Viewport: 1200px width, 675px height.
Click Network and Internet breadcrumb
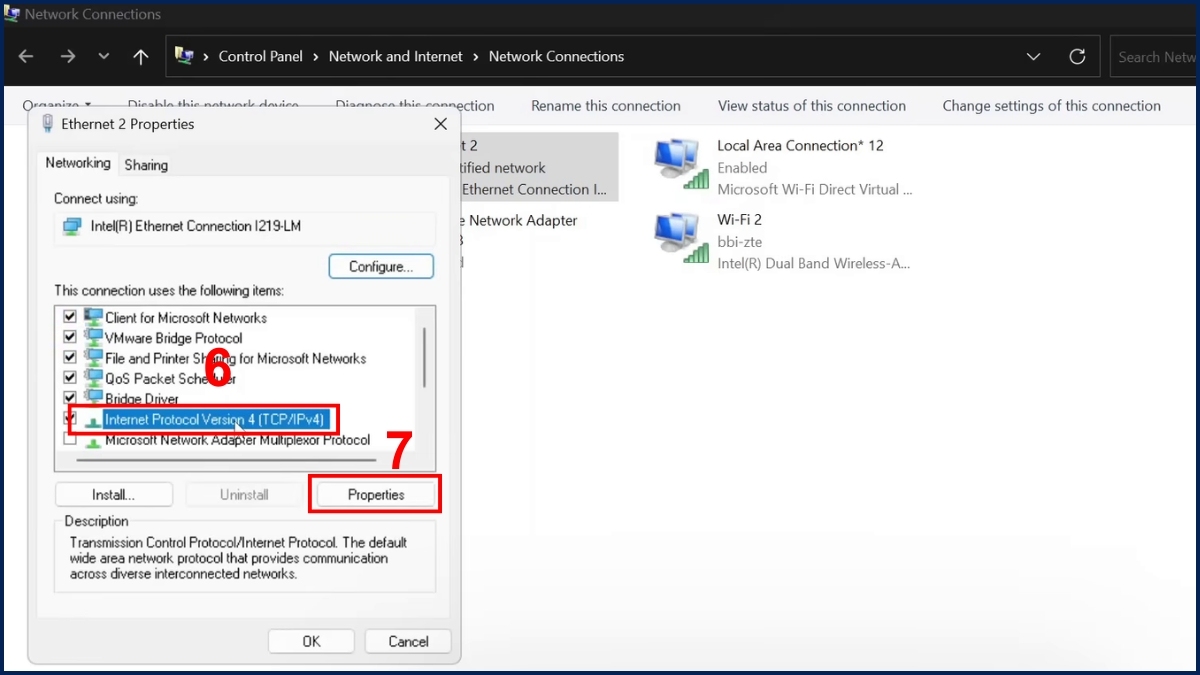click(395, 57)
